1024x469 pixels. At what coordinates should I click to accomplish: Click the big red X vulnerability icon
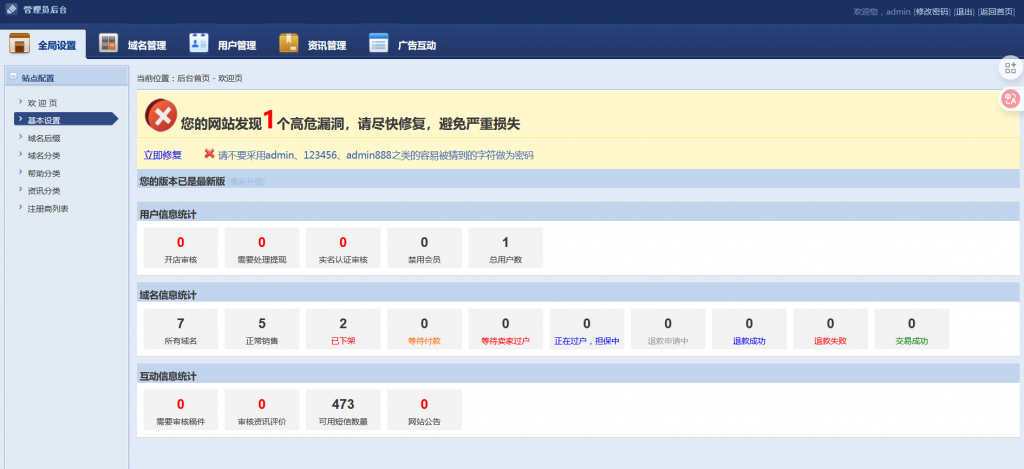161,116
